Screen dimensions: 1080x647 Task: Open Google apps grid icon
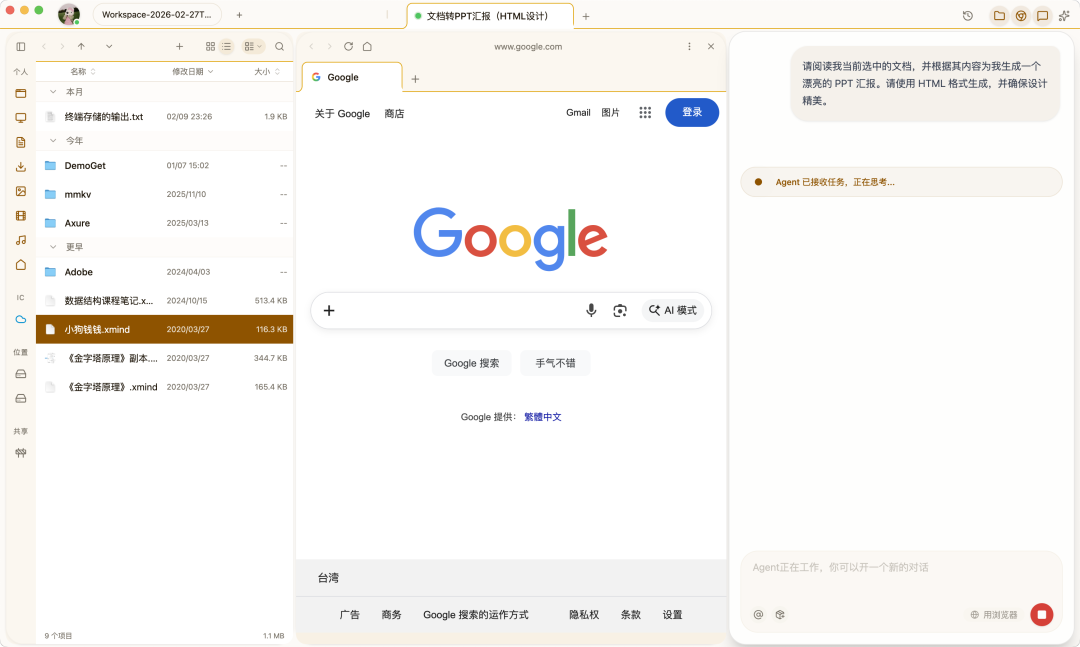point(645,112)
